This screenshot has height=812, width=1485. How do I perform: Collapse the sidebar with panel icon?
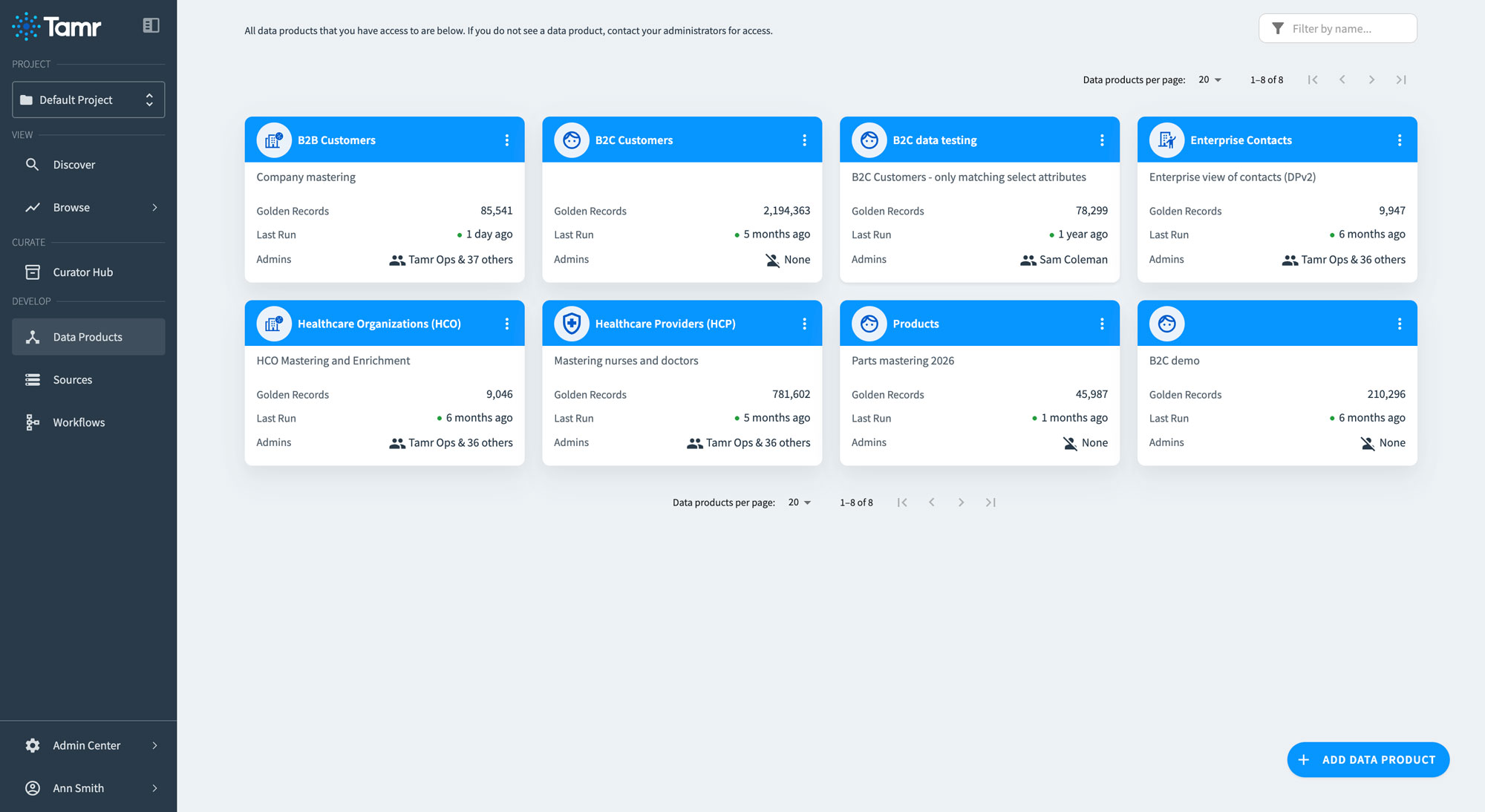click(x=151, y=26)
